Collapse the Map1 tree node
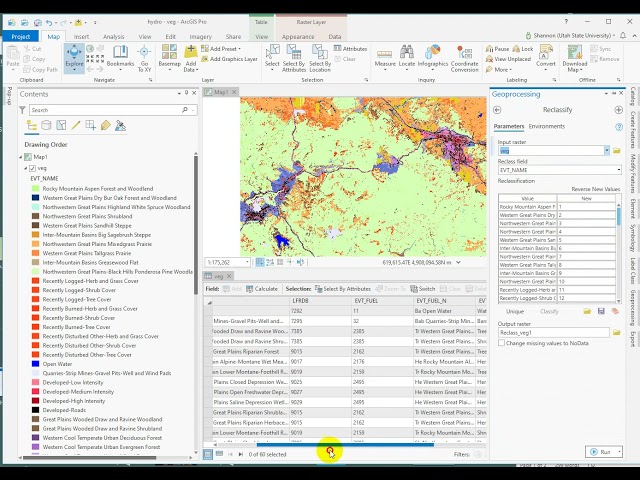 pyautogui.click(x=21, y=157)
